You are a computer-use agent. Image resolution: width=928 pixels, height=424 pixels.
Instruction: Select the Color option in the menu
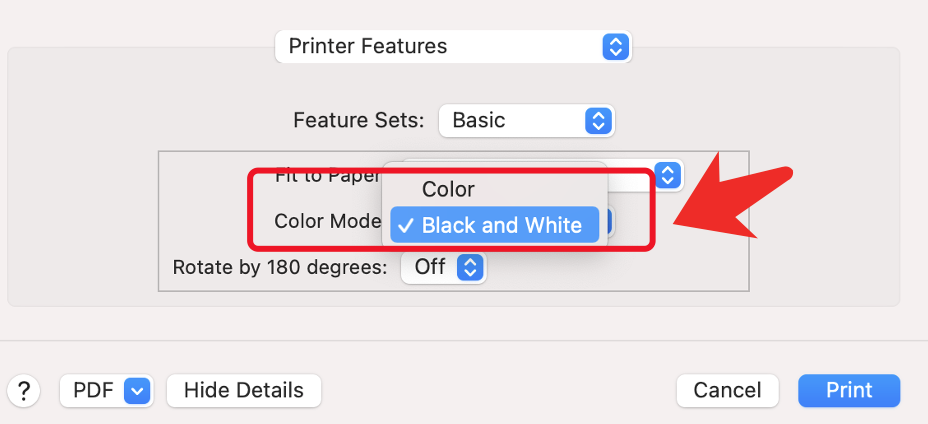point(448,189)
